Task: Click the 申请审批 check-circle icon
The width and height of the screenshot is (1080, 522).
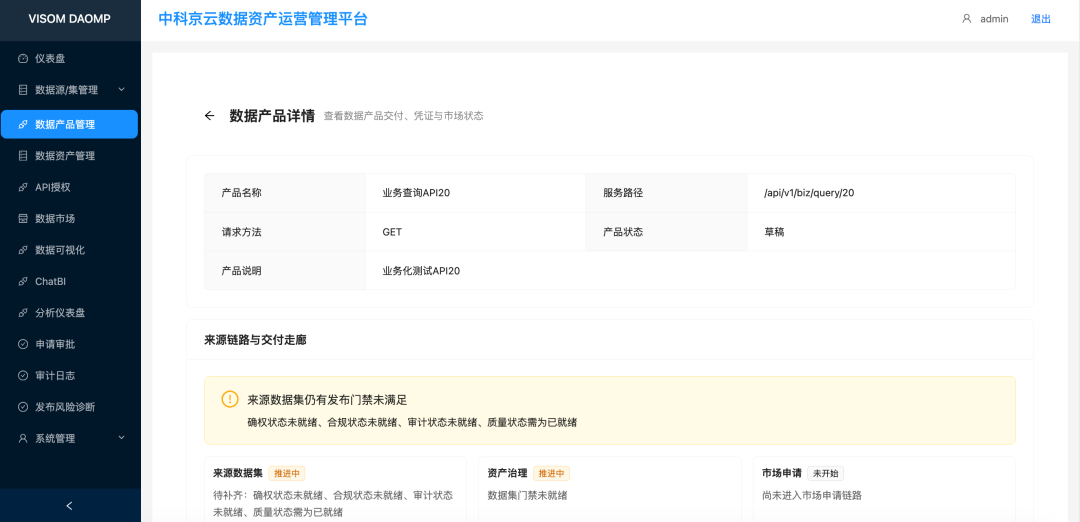Action: tap(23, 344)
